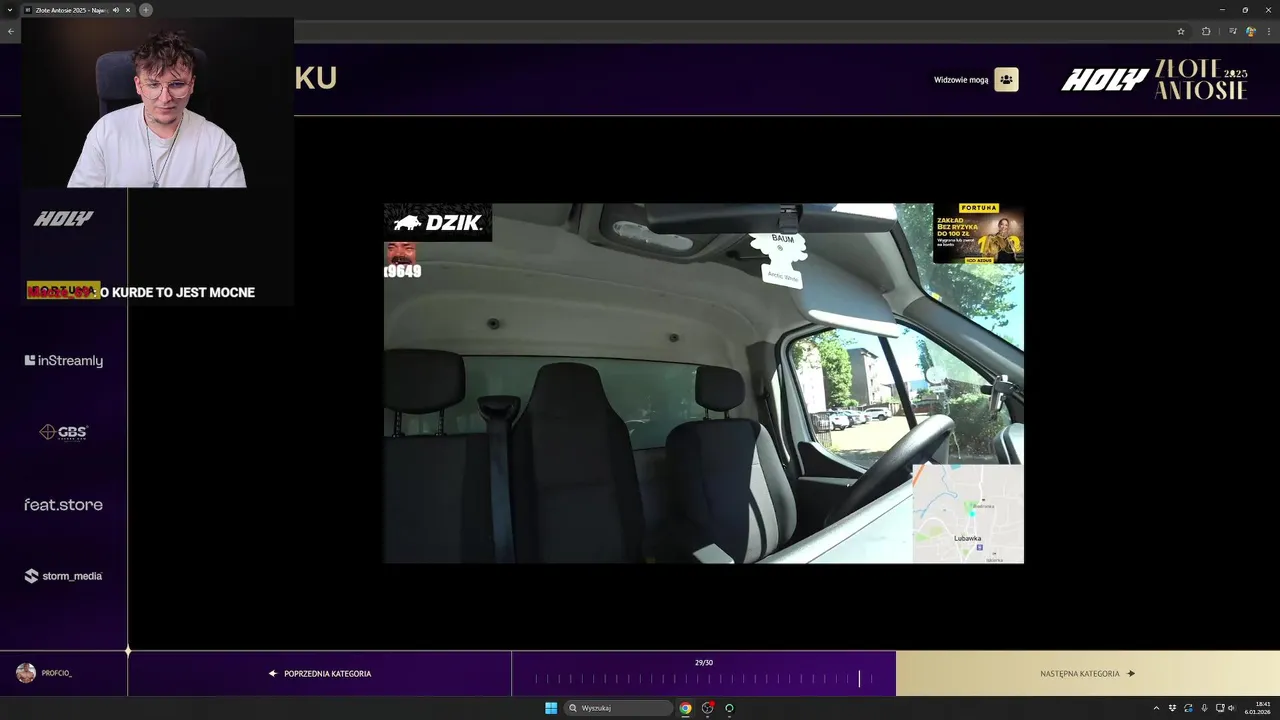Close the Złote Antosie 2025 tab
The image size is (1280, 720).
tap(128, 9)
